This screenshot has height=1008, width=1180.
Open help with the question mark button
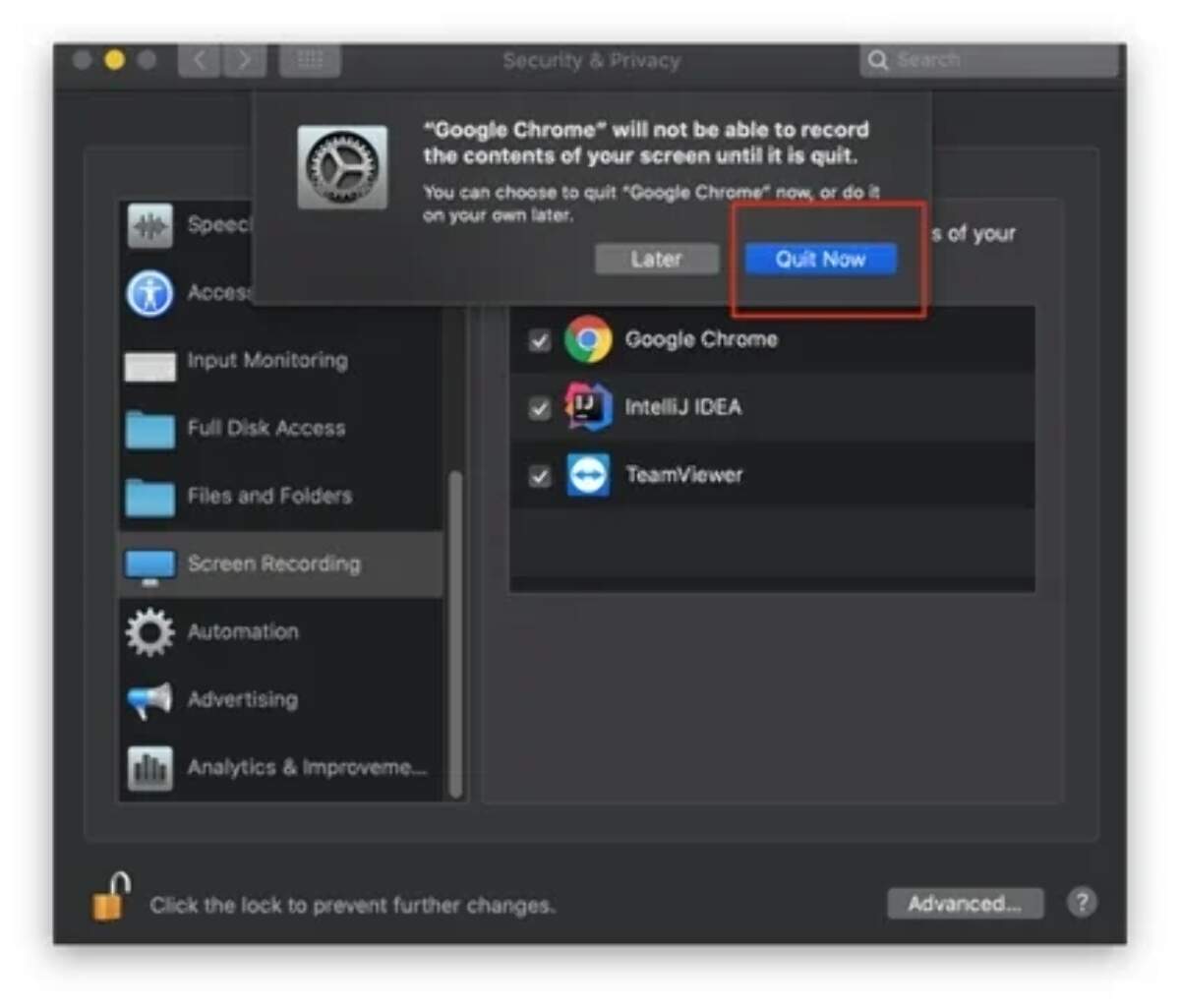pyautogui.click(x=1082, y=903)
